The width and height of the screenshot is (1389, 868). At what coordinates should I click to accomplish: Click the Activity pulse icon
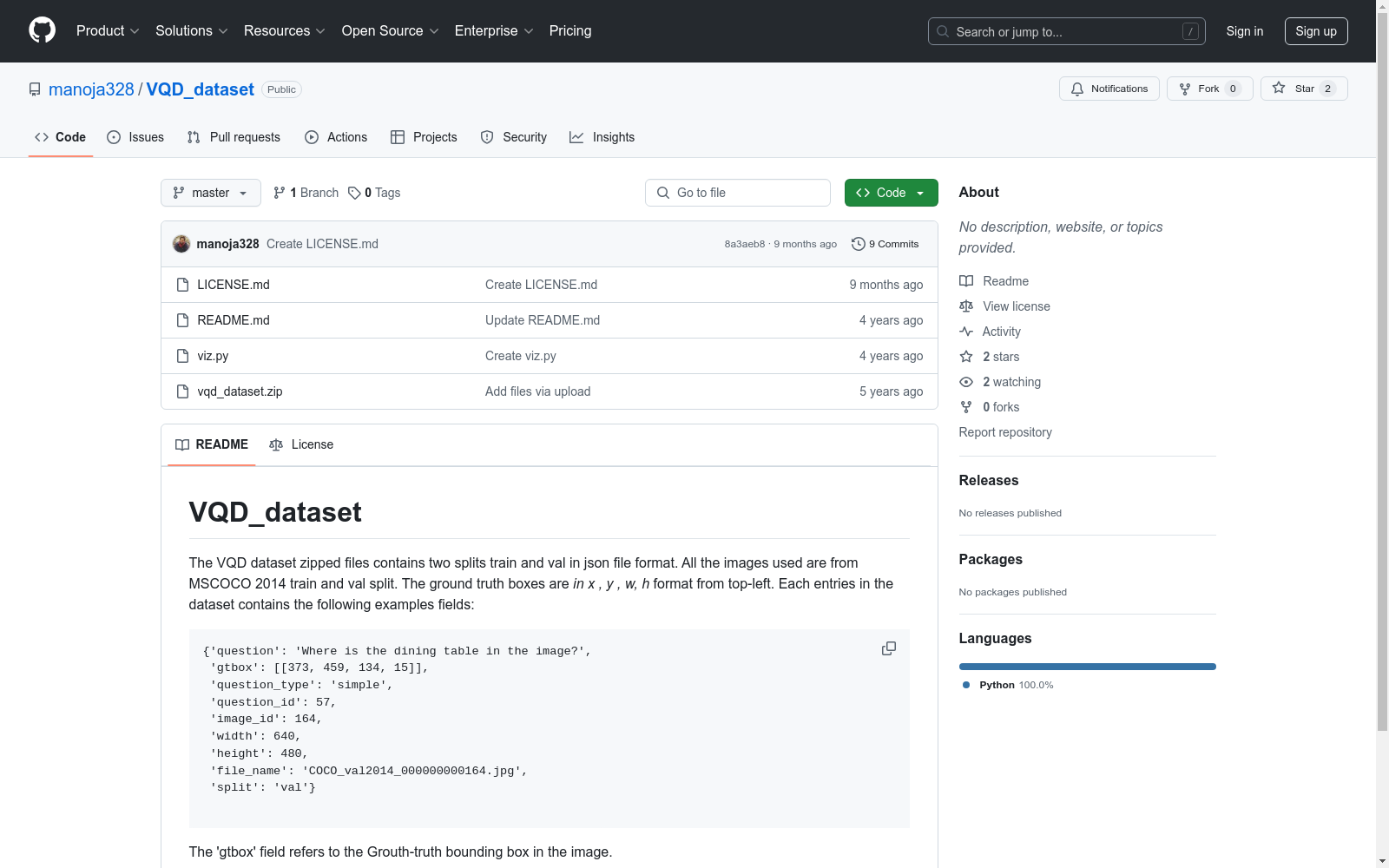(x=966, y=332)
